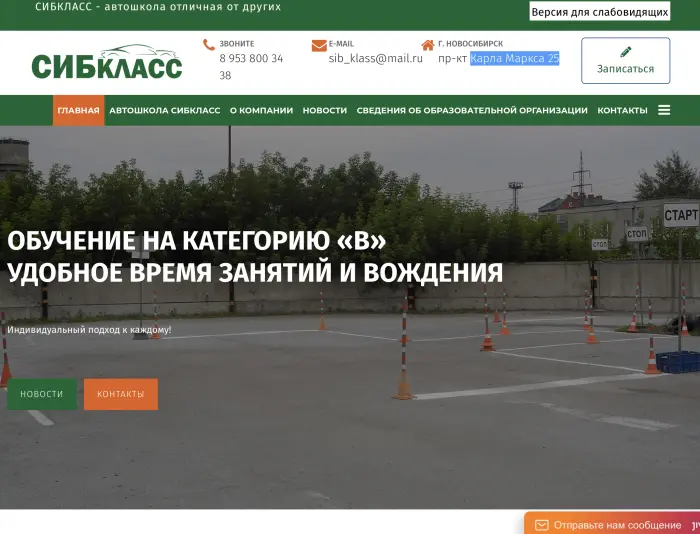Expand the Автошкола СибКласс menu
The image size is (700, 534).
click(x=165, y=111)
